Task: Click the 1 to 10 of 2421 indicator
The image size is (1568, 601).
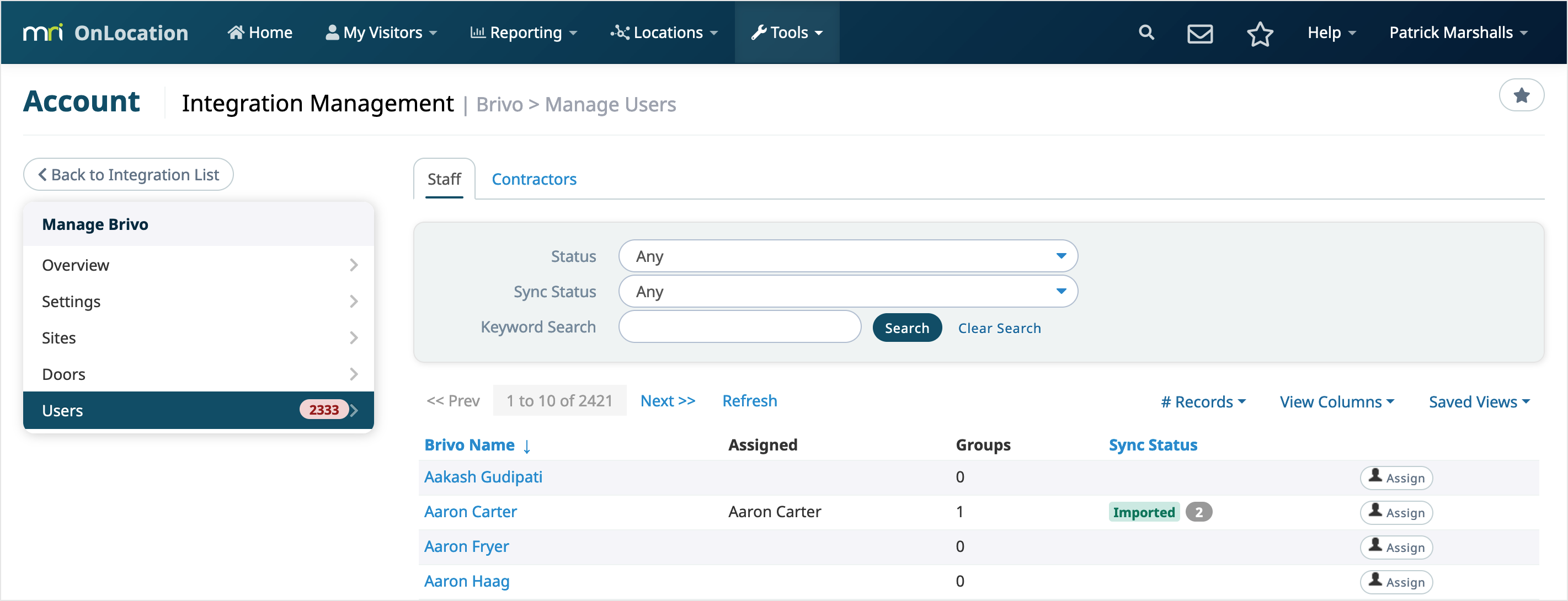Action: tap(559, 400)
